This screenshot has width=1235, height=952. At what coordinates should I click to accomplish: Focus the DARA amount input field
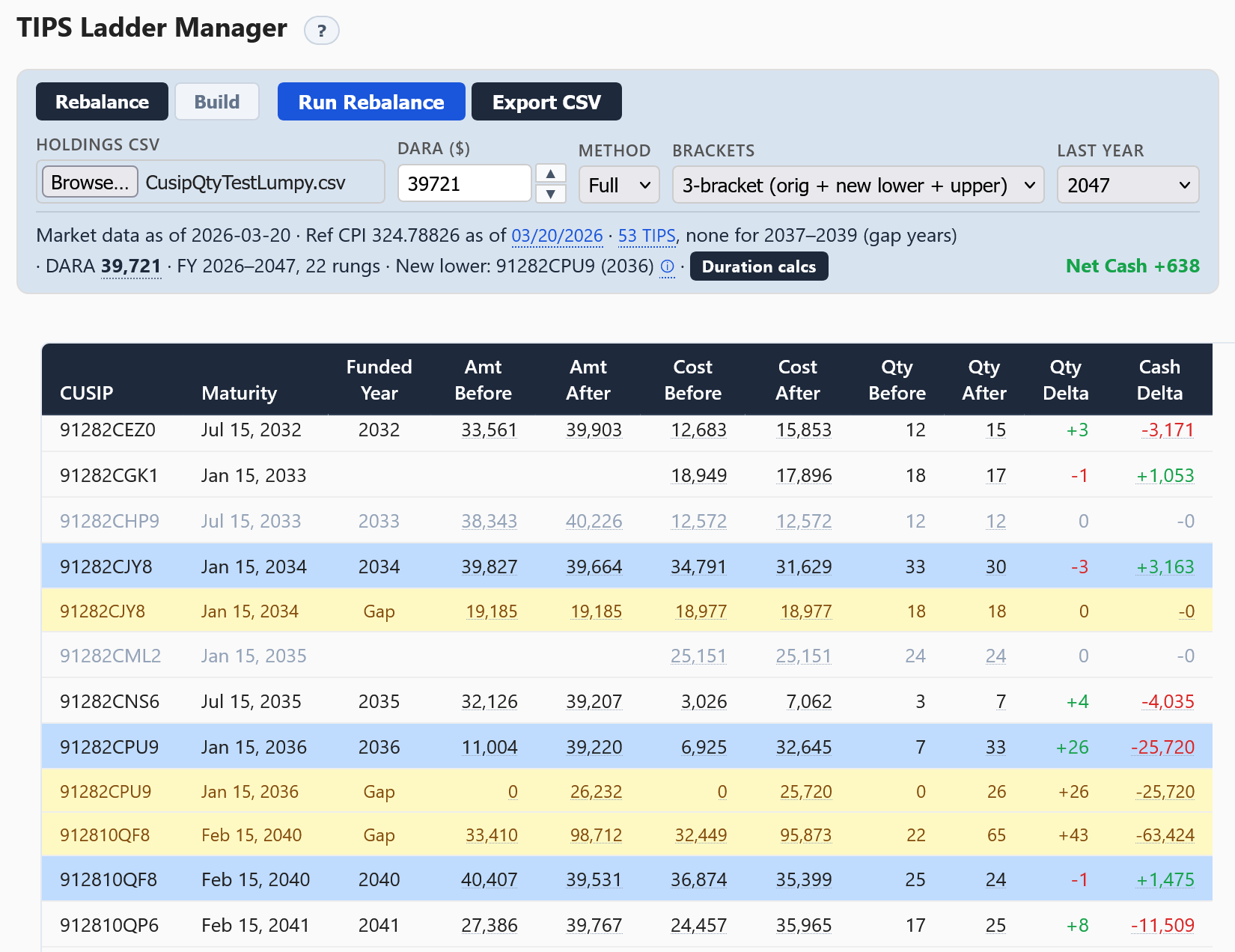tap(464, 183)
